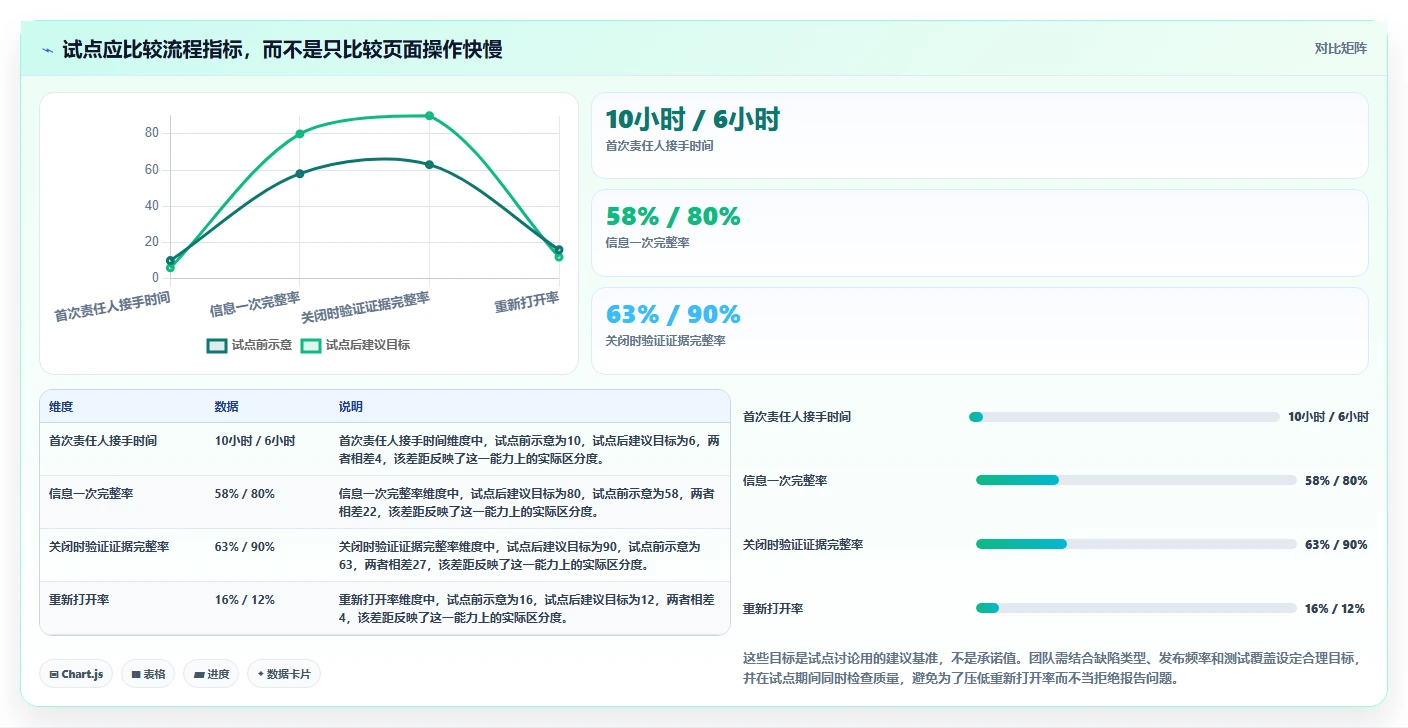The image size is (1408, 728).
Task: Click the 信息一次完整率 chart axis label
Action: click(x=255, y=303)
